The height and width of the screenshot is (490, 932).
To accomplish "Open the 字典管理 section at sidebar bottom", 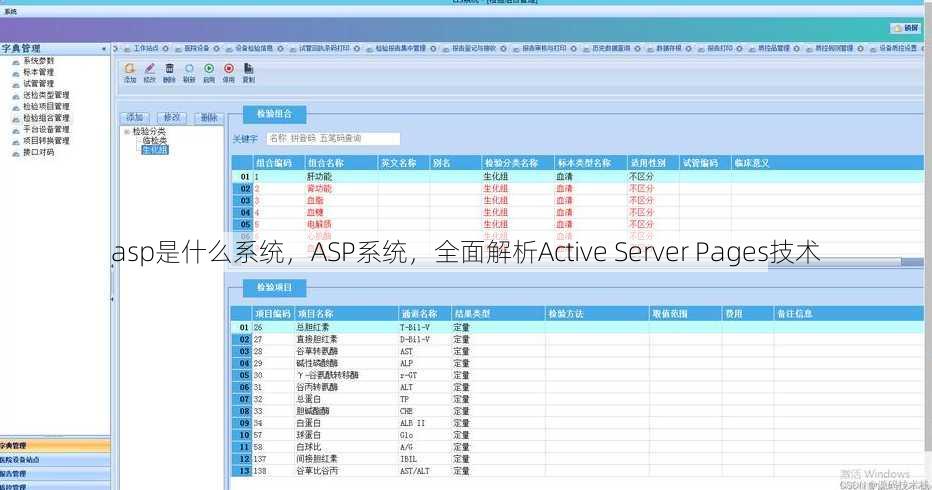I will coord(55,445).
